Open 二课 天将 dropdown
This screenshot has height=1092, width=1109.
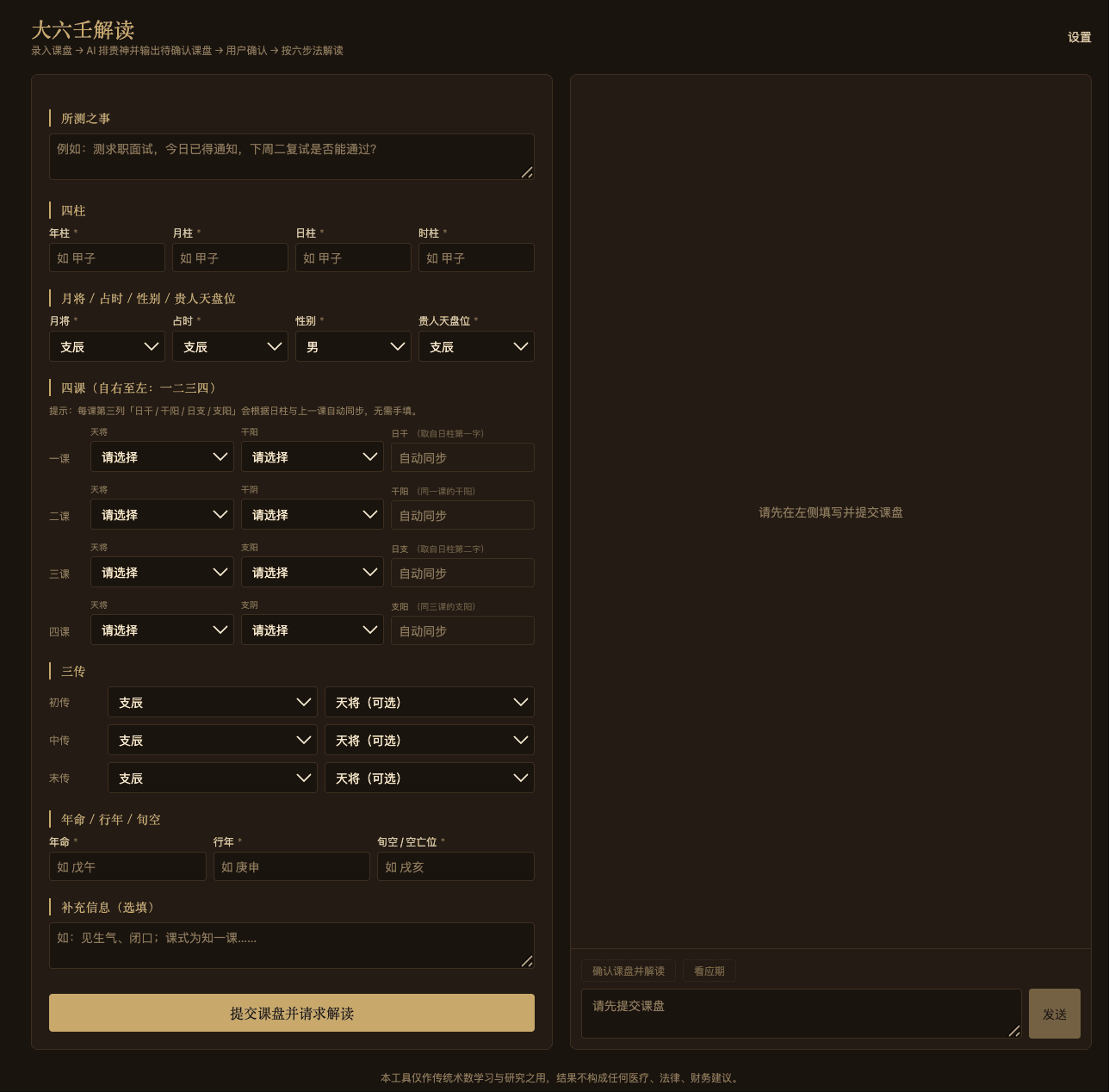(162, 514)
